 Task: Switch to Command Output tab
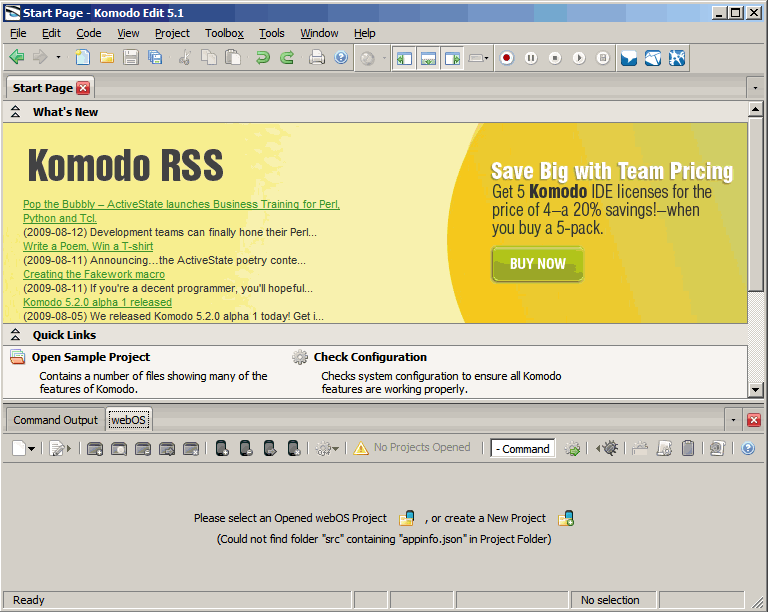tap(55, 420)
